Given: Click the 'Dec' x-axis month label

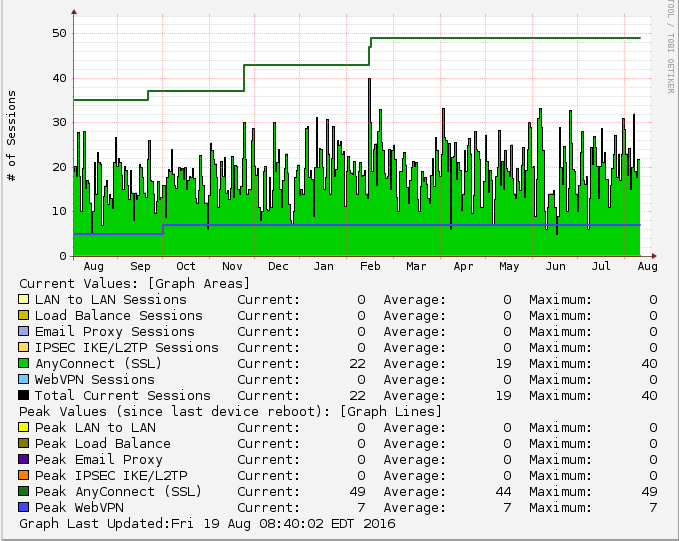Looking at the screenshot, I should pyautogui.click(x=278, y=266).
